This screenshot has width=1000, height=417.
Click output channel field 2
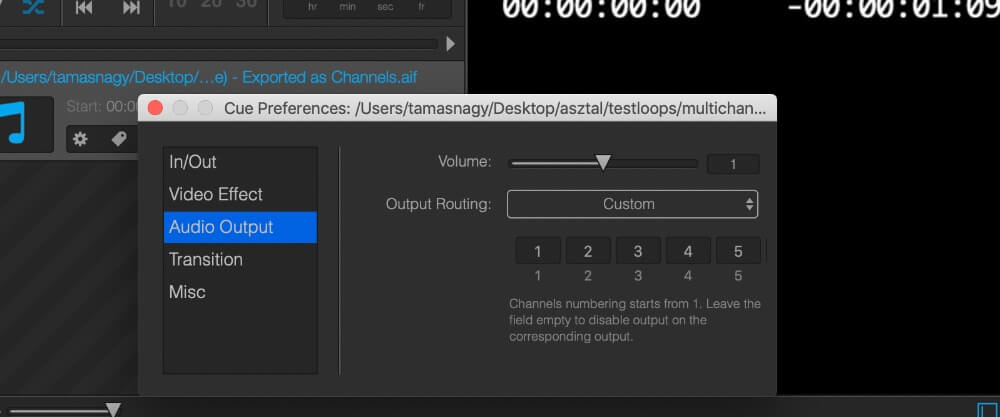pyautogui.click(x=588, y=251)
